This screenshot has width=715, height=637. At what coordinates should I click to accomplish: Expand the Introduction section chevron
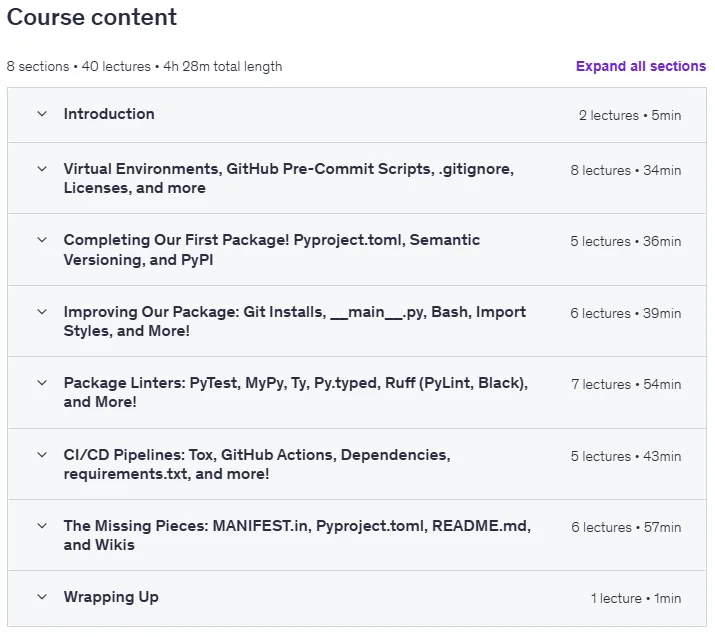coord(42,114)
